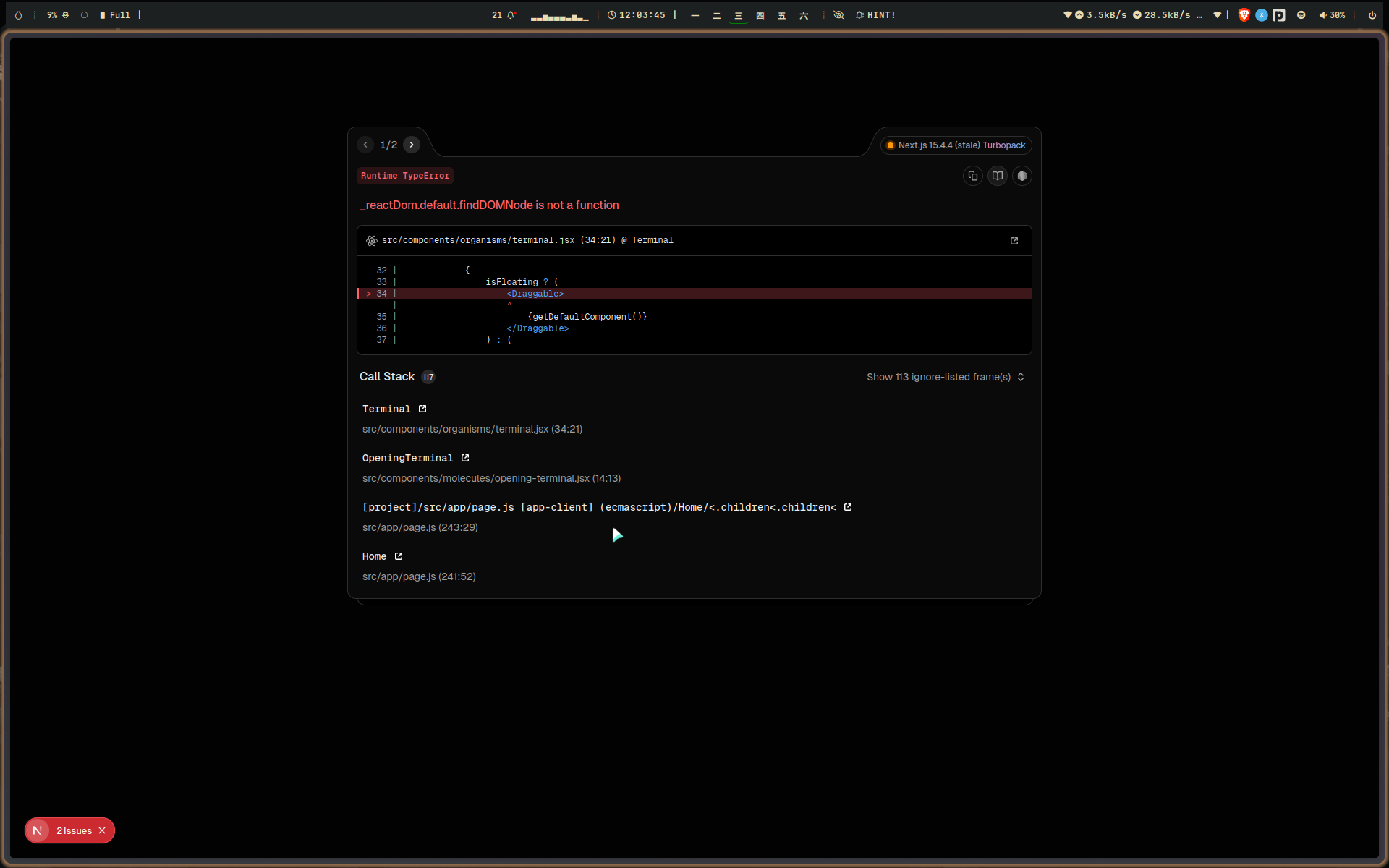
Task: Switch to workspace 四 in top bar
Action: point(760,15)
